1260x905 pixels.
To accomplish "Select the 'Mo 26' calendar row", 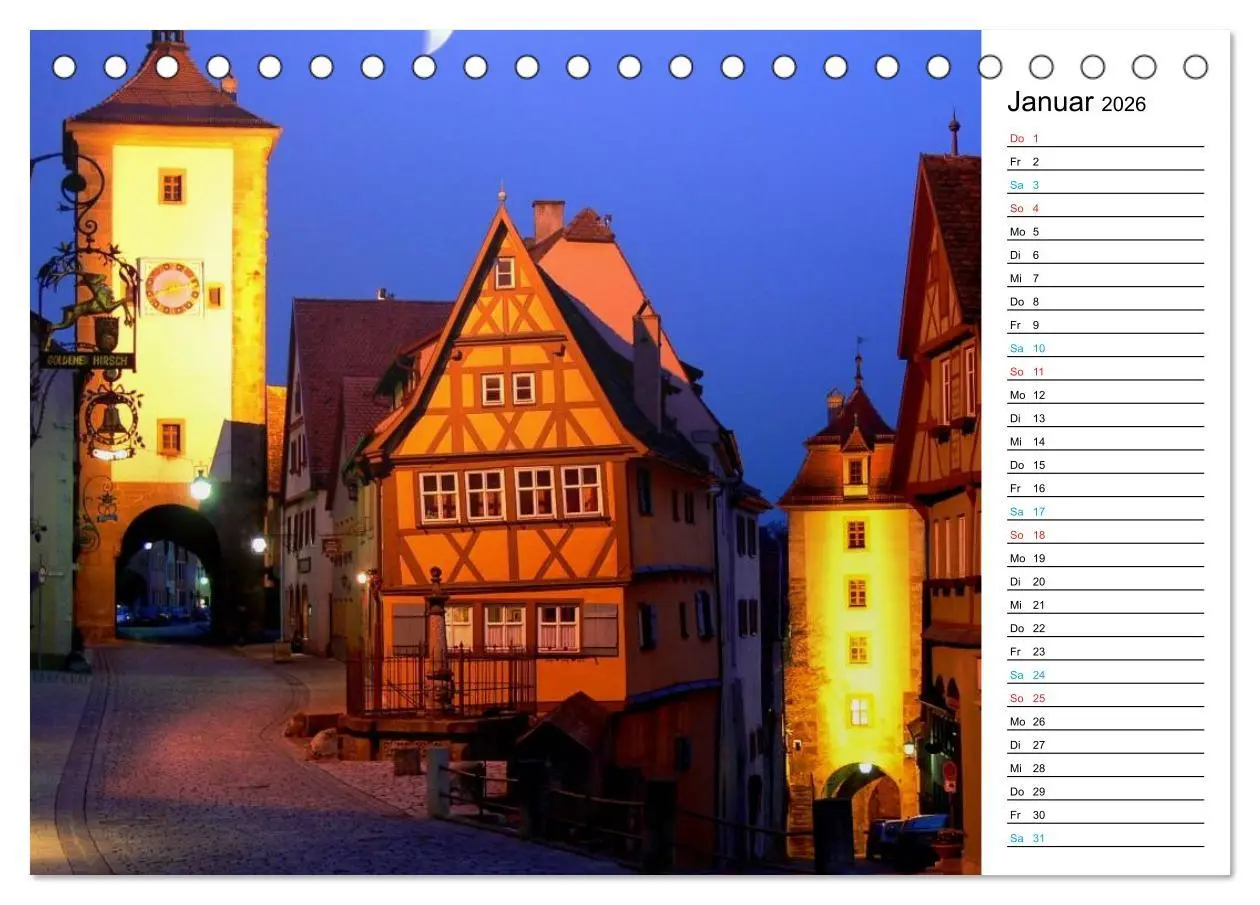I will point(1105,721).
